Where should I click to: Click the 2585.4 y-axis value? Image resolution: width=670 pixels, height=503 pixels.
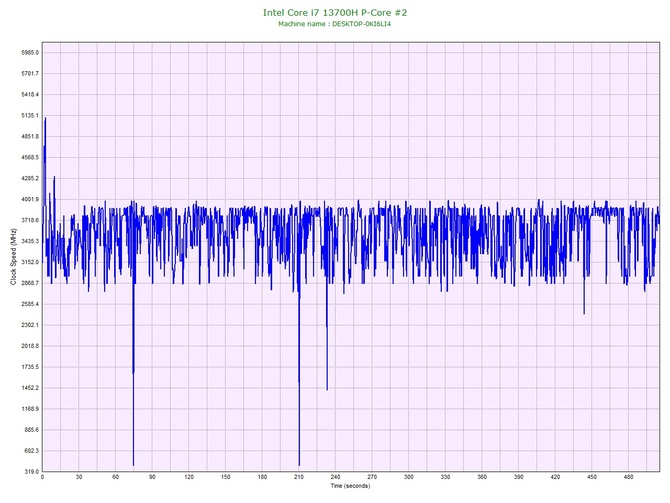[x=30, y=304]
